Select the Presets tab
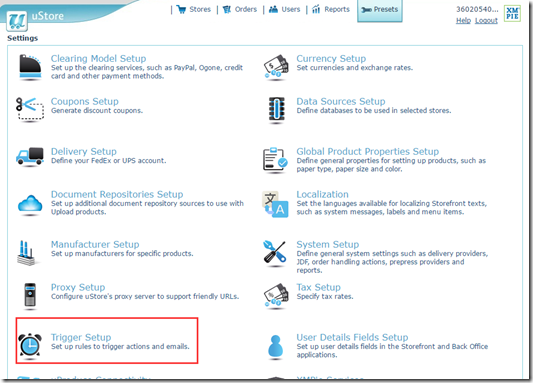533x383 pixels. coord(380,10)
